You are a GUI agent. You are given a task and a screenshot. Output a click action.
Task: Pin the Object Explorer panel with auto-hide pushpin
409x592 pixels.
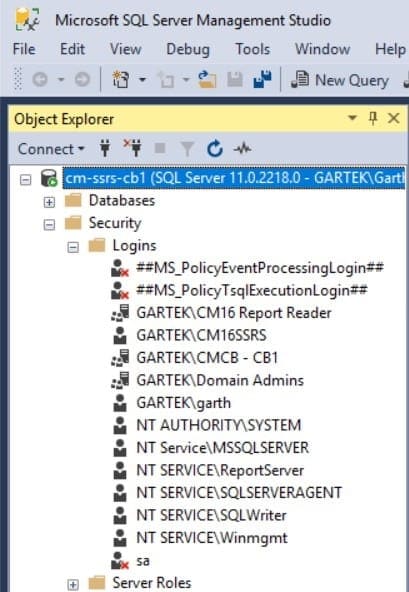[373, 119]
